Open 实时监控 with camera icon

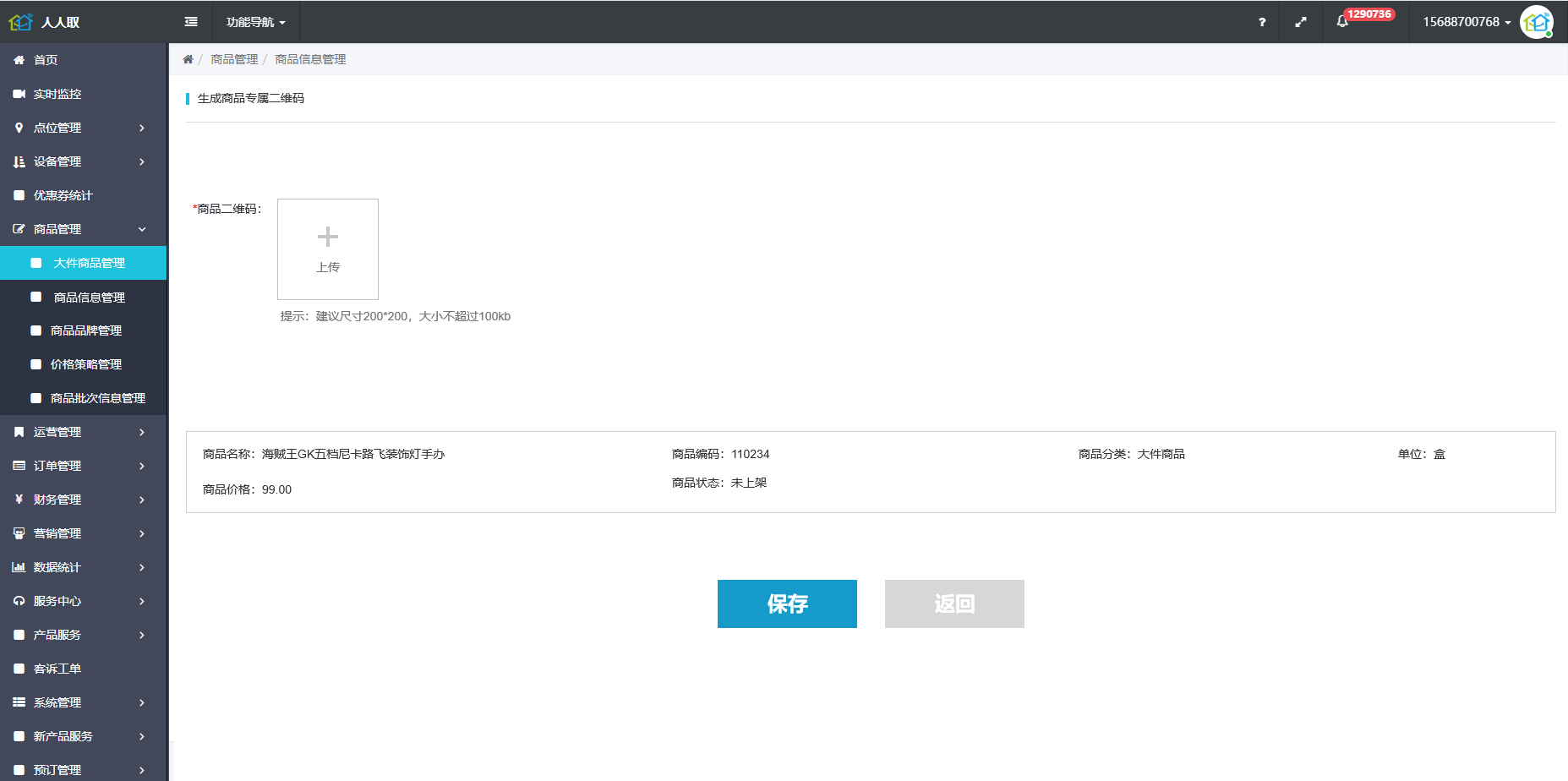tap(57, 94)
